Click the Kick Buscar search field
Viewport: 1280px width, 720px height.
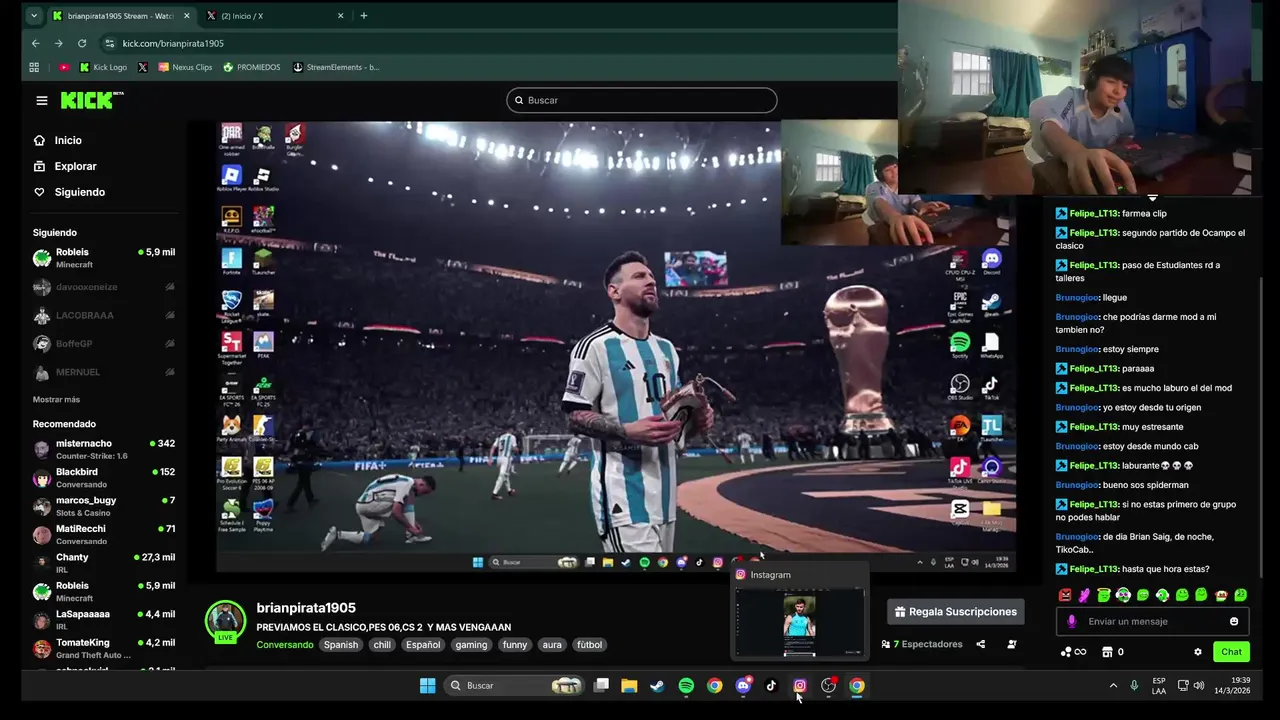pyautogui.click(x=642, y=100)
